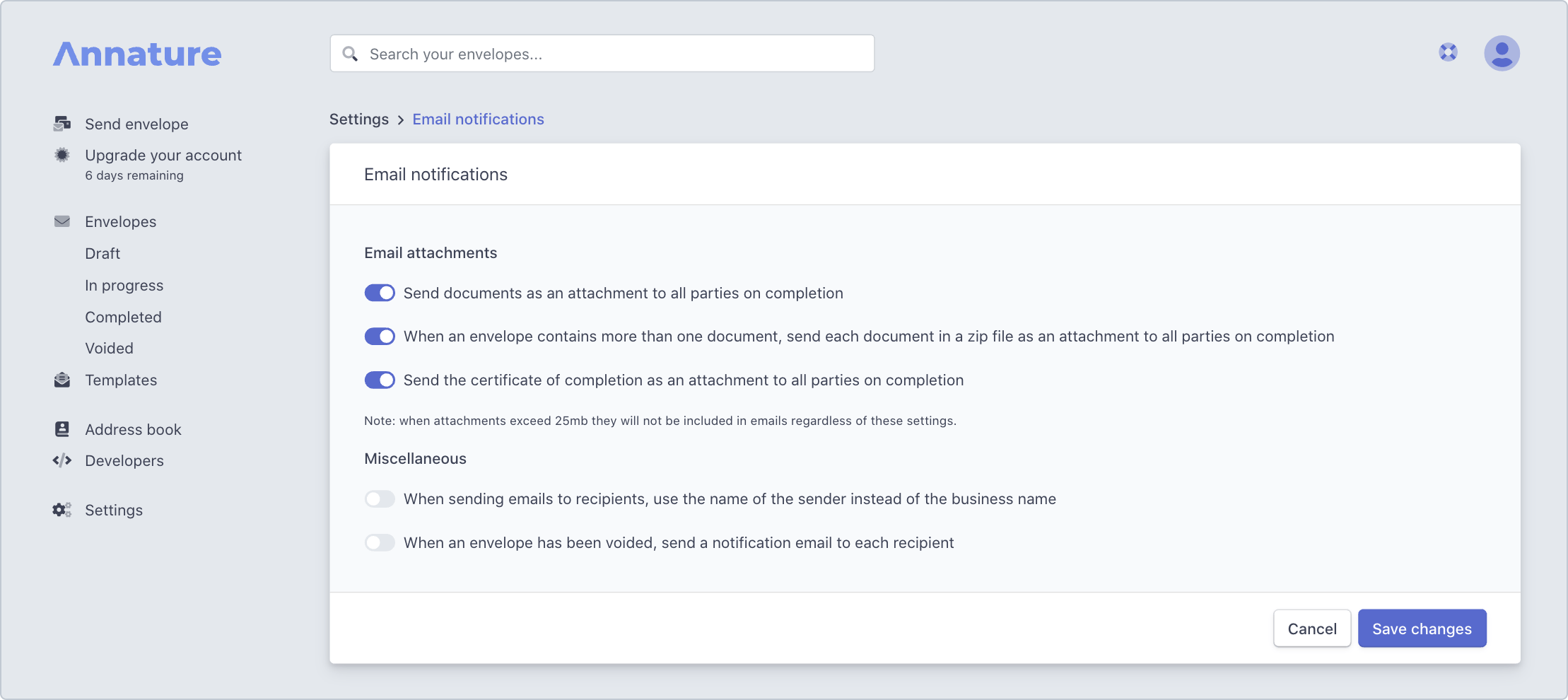
Task: Navigate to Settings via the breadcrumb
Action: tap(359, 119)
